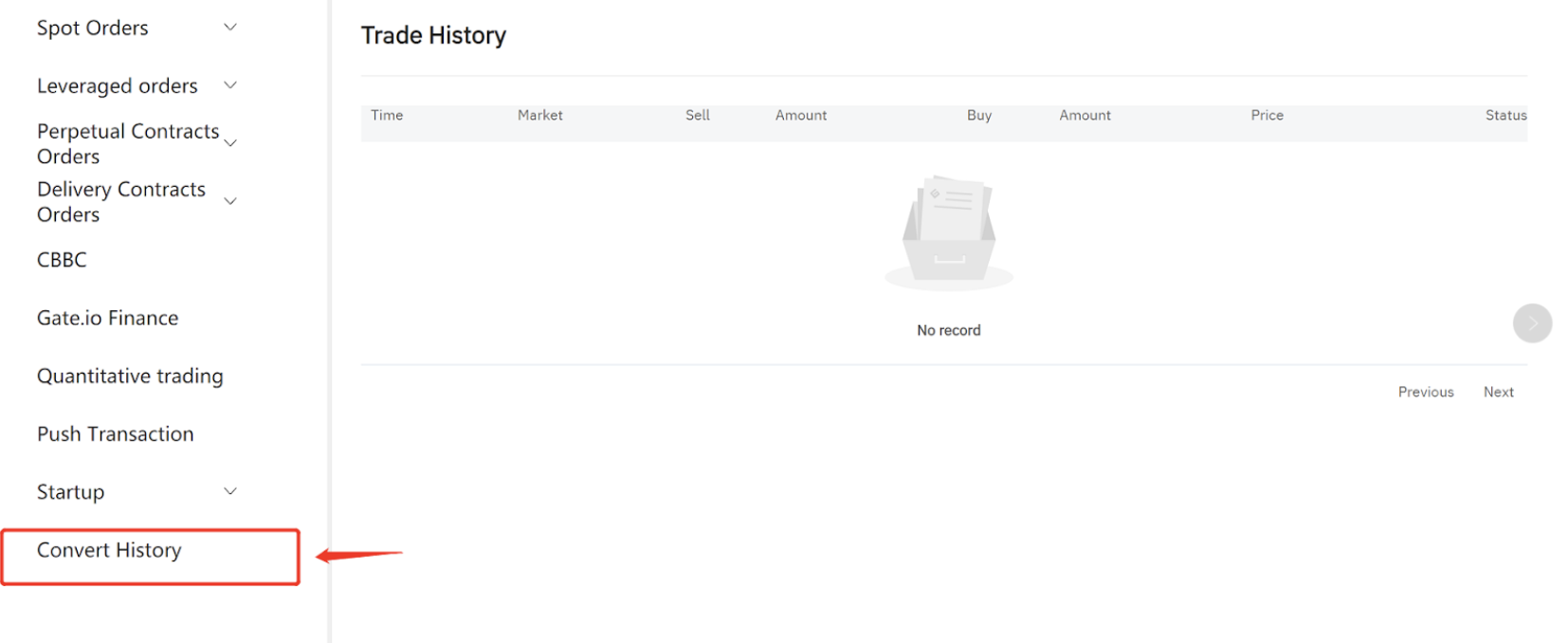Viewport: 1568px width, 643px height.
Task: Open Quantitative trading section
Action: click(130, 377)
